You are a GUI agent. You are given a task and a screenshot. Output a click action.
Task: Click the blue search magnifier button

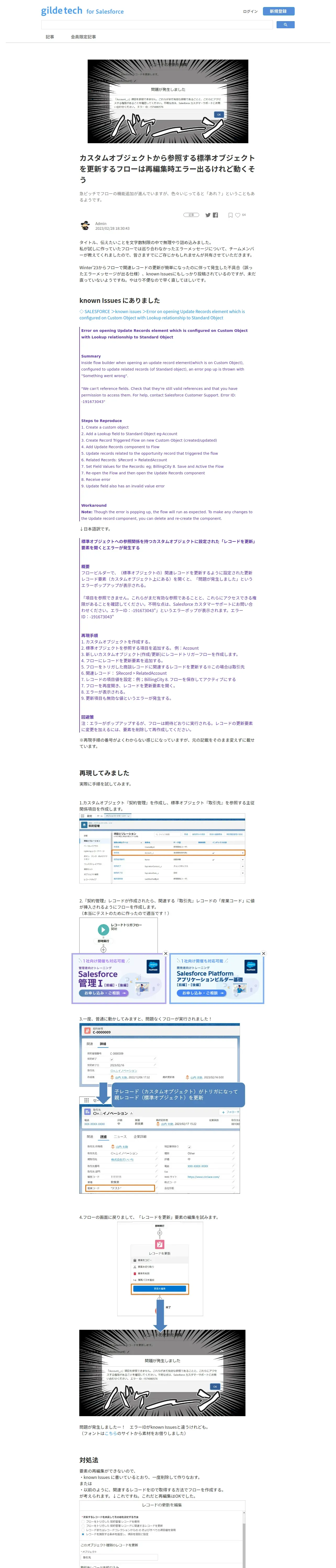(x=285, y=25)
